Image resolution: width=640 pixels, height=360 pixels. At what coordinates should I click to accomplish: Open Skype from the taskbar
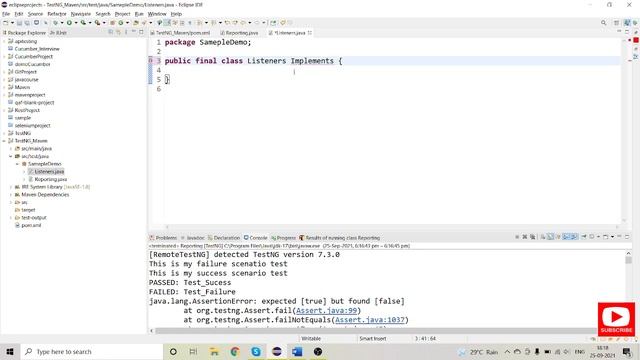click(256, 351)
